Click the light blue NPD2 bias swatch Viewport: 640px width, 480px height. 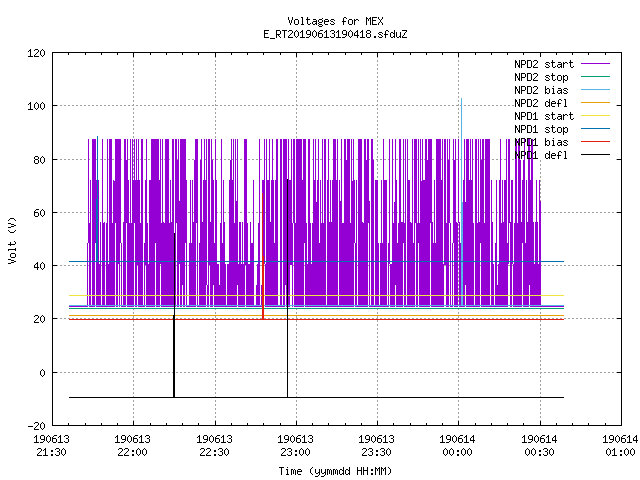tap(595, 90)
